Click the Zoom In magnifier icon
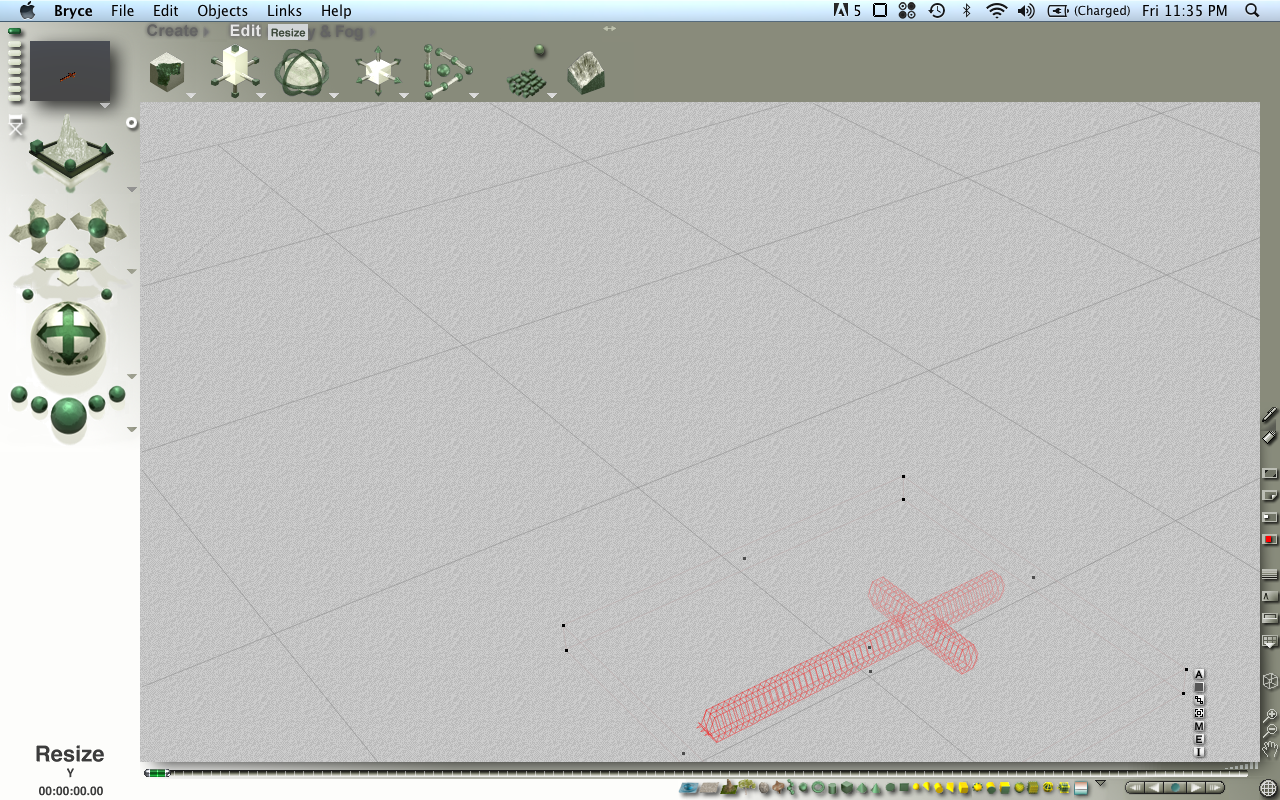The image size is (1280, 800). (x=1270, y=715)
